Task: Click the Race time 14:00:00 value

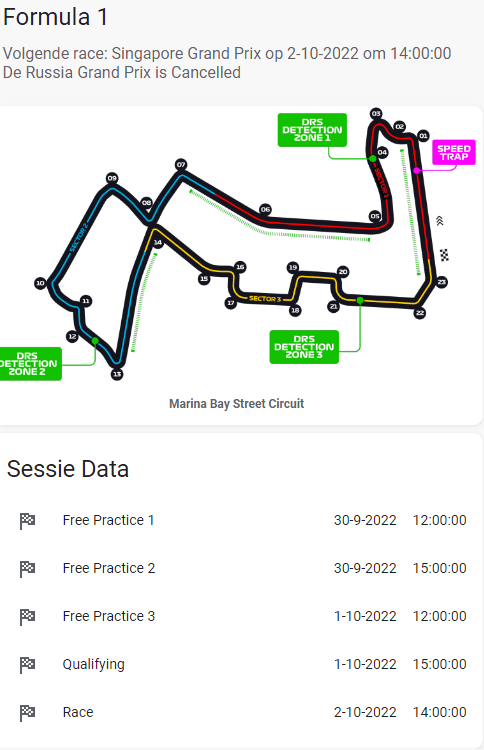Action: [440, 712]
